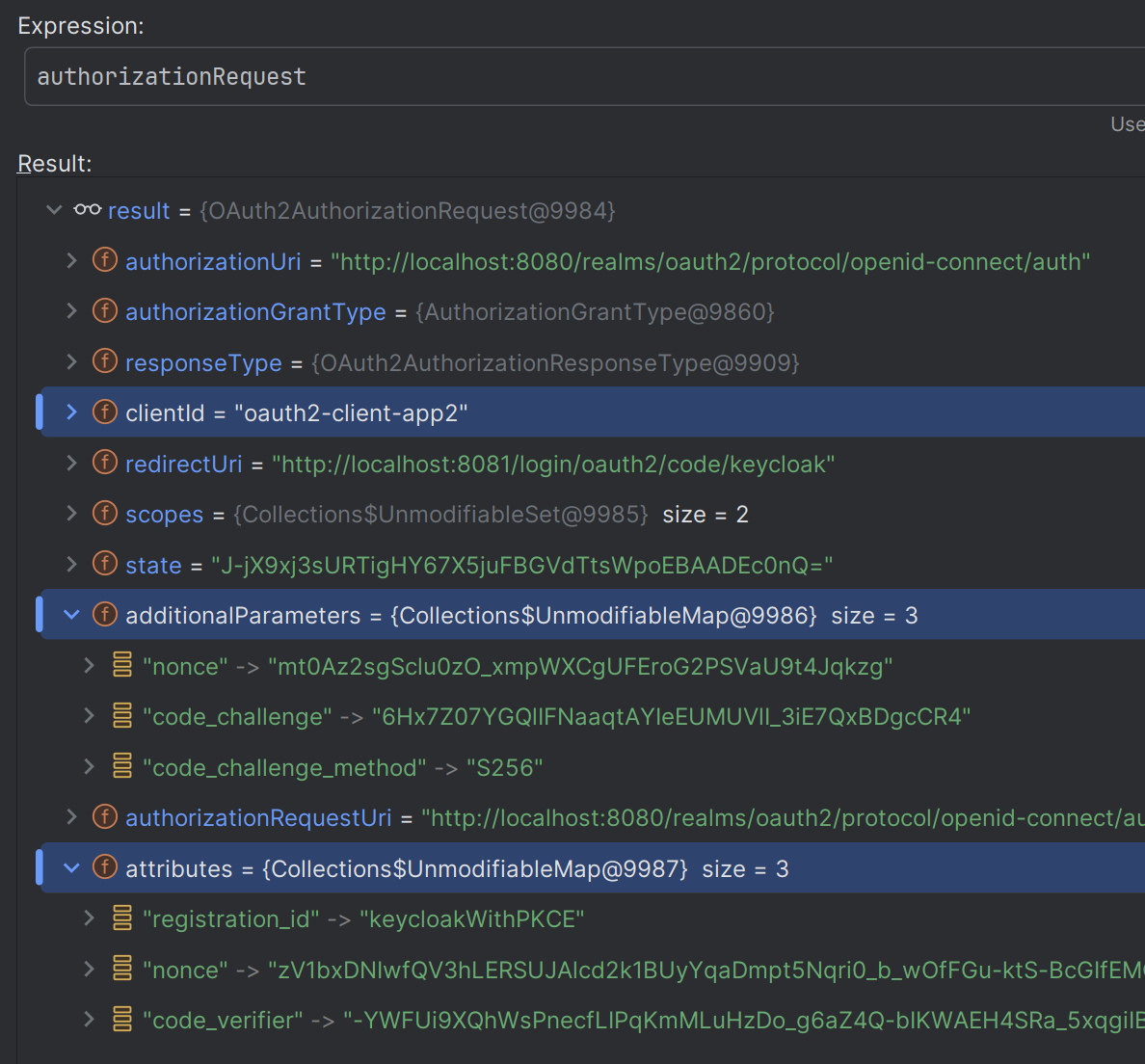Click the field icon beside scopes

(104, 514)
